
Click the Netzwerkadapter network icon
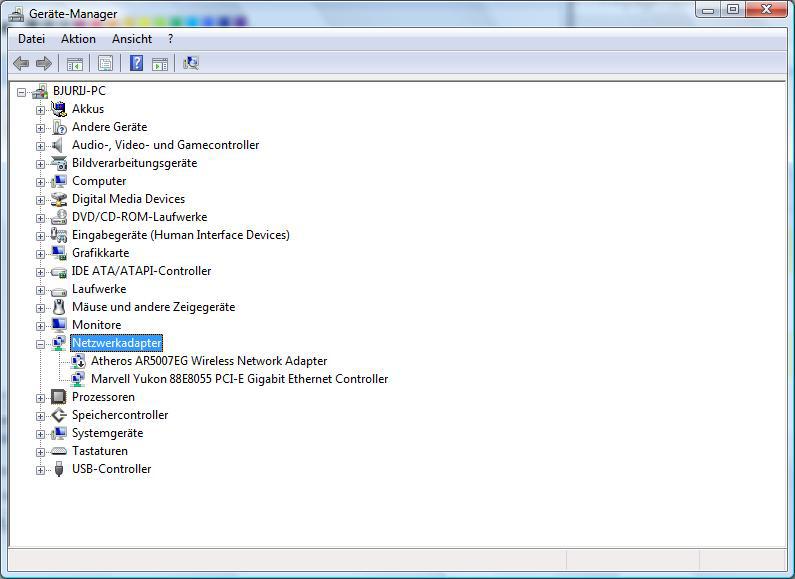59,343
